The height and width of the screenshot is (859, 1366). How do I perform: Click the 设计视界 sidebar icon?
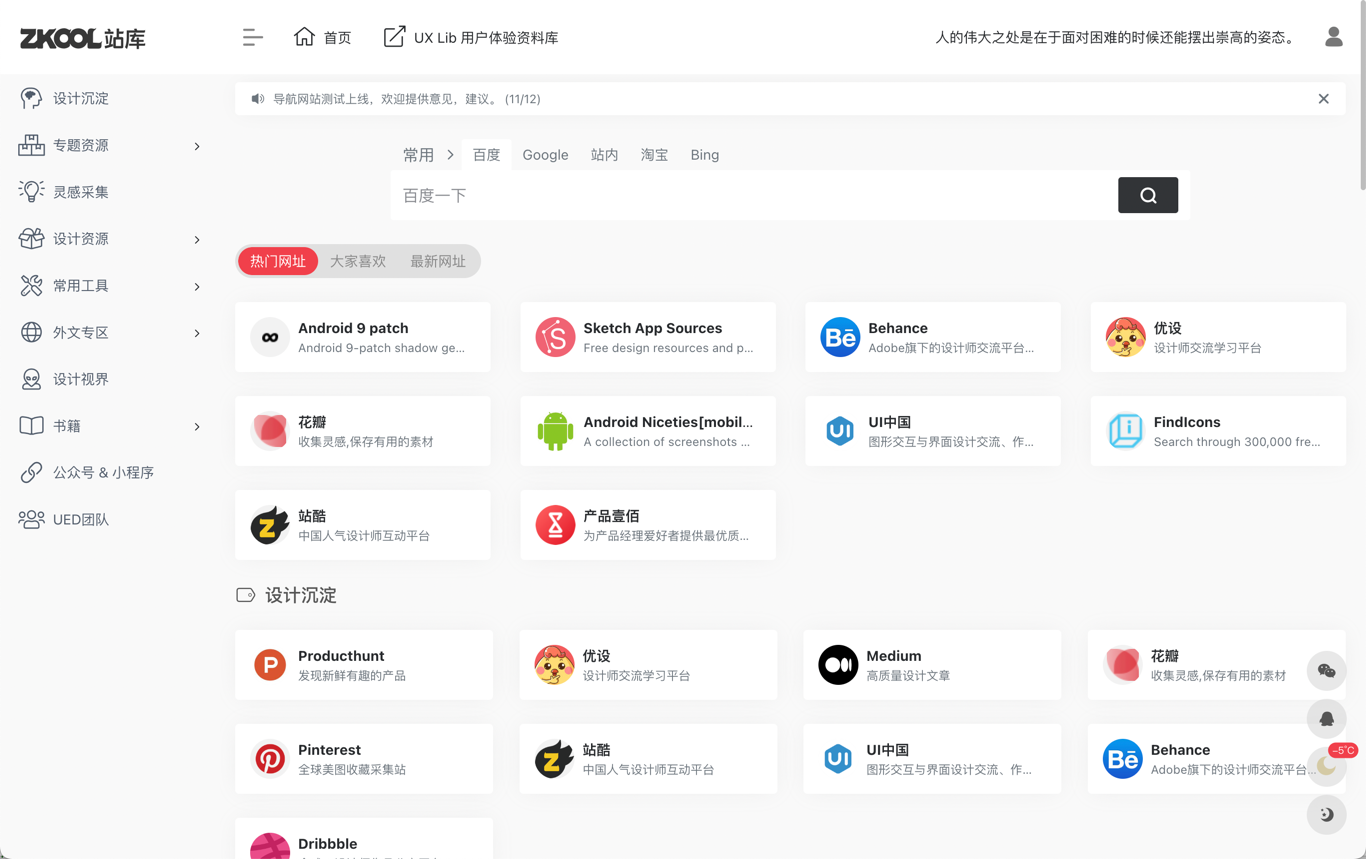click(x=31, y=379)
